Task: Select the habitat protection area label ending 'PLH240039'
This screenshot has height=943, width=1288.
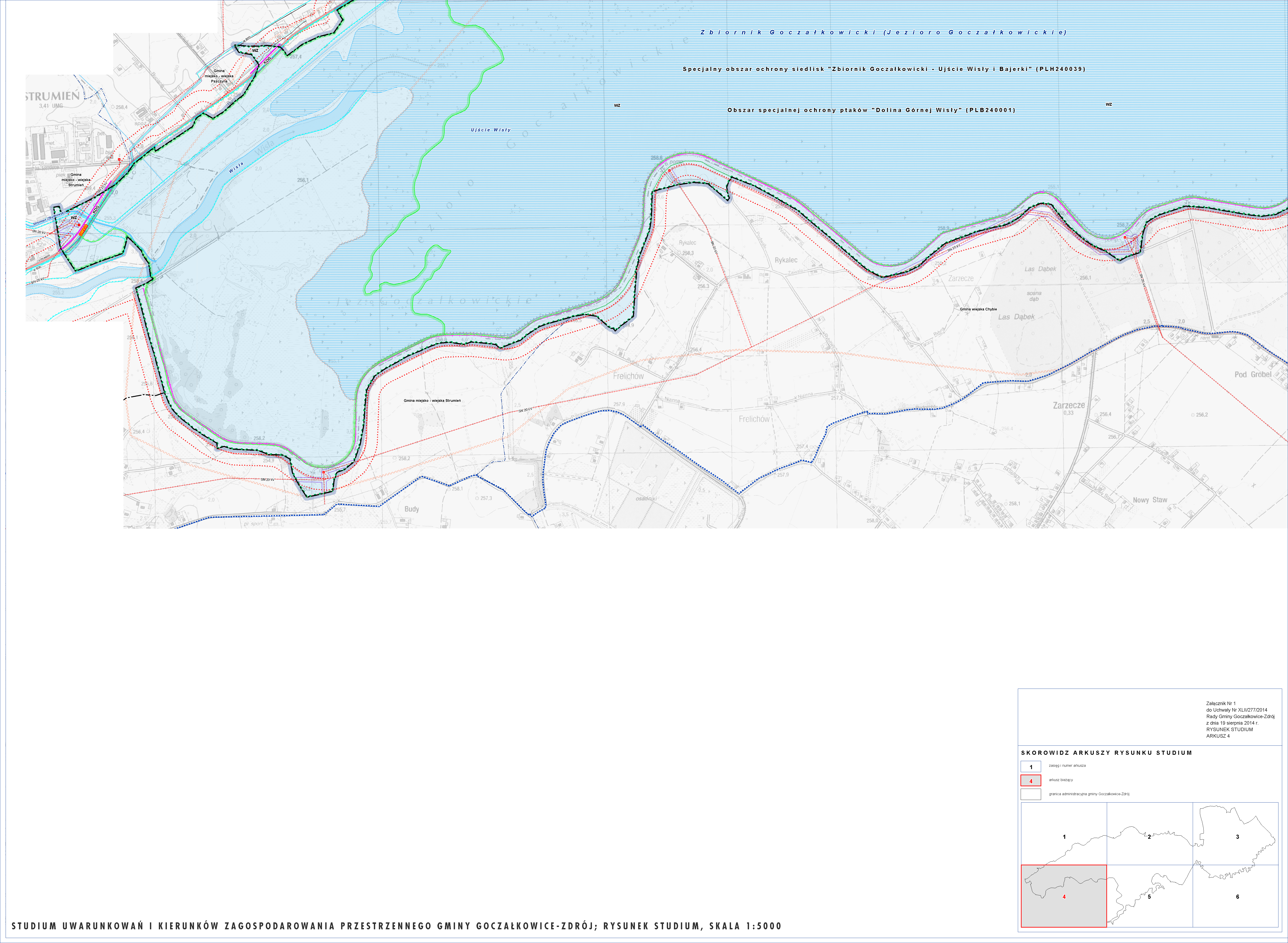Action: [x=884, y=69]
